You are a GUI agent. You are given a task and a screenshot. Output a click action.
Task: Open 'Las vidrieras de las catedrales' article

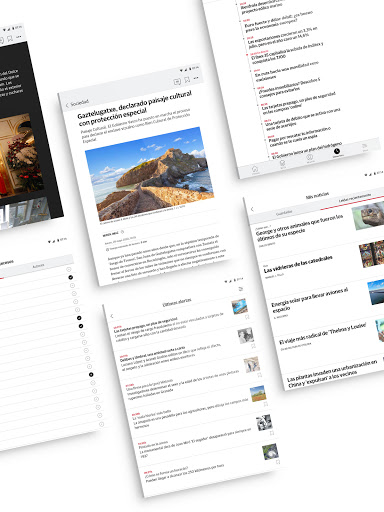click(298, 265)
